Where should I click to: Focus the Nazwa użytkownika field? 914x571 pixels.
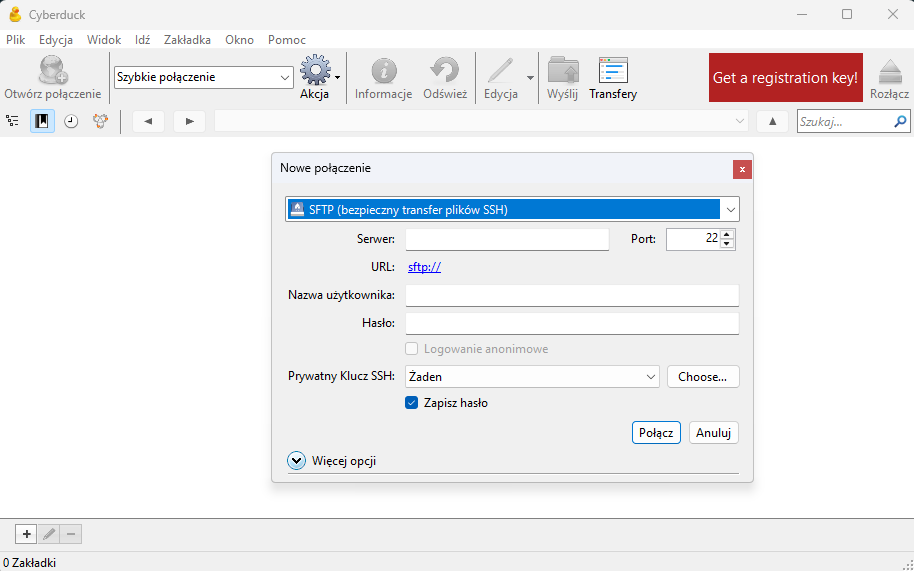572,295
